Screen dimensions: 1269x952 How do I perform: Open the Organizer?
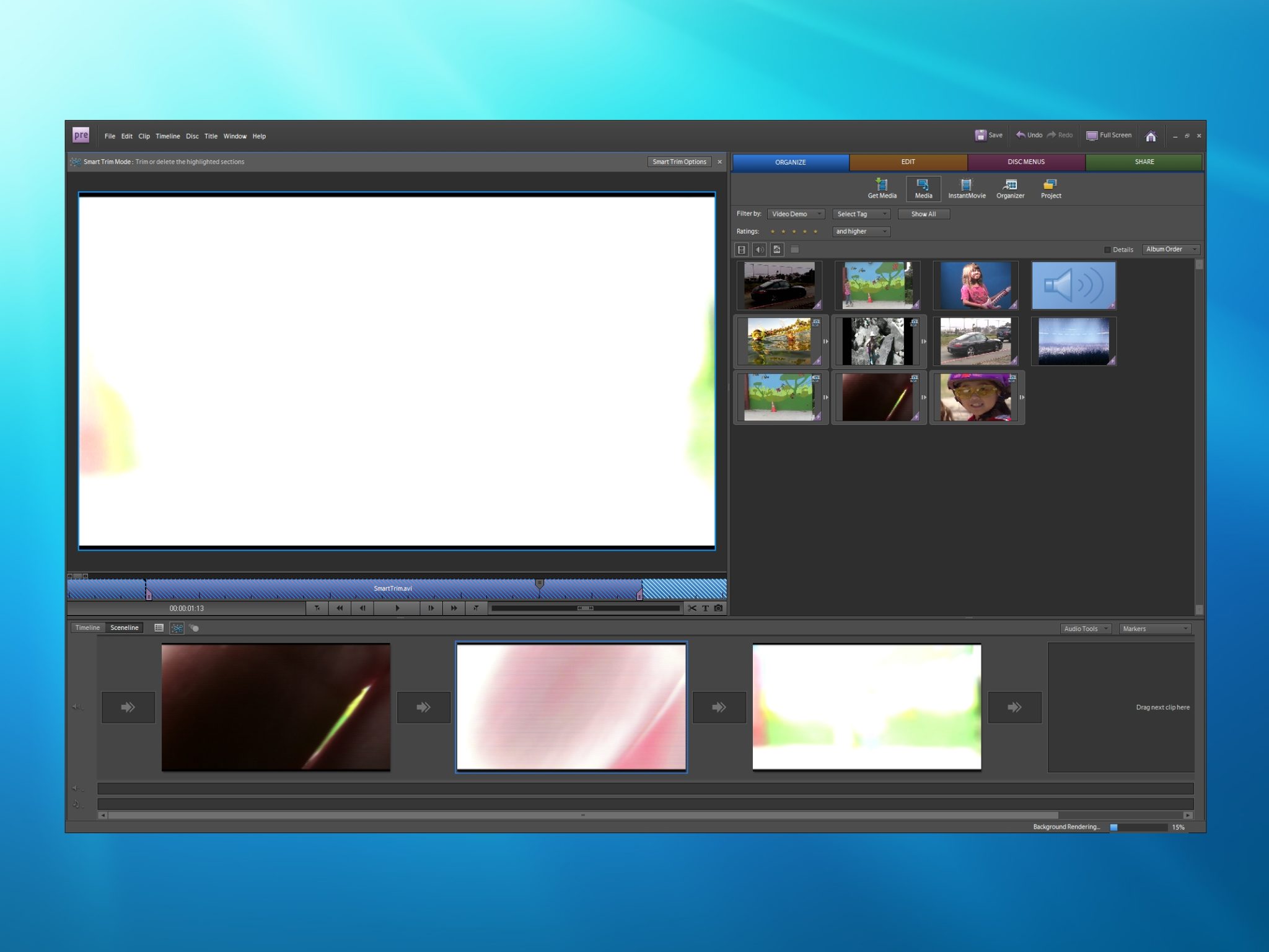(1010, 189)
